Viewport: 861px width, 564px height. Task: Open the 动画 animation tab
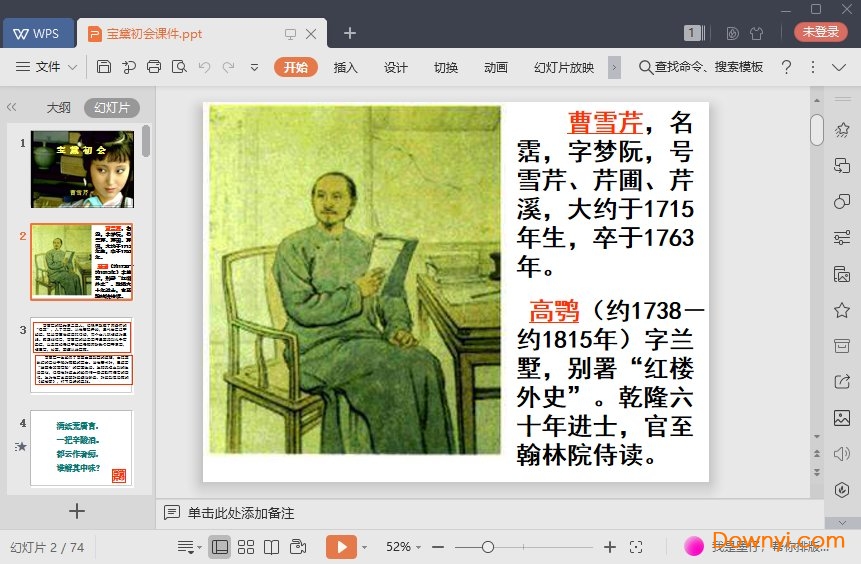point(496,67)
